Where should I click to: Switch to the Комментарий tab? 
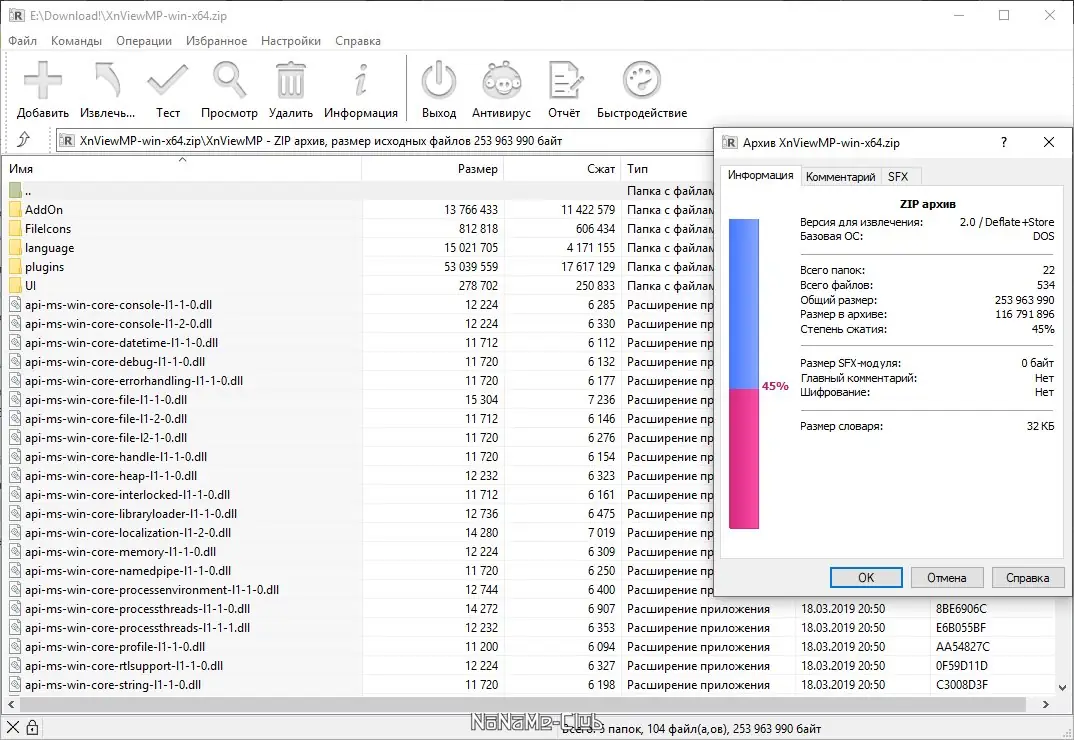tap(840, 176)
